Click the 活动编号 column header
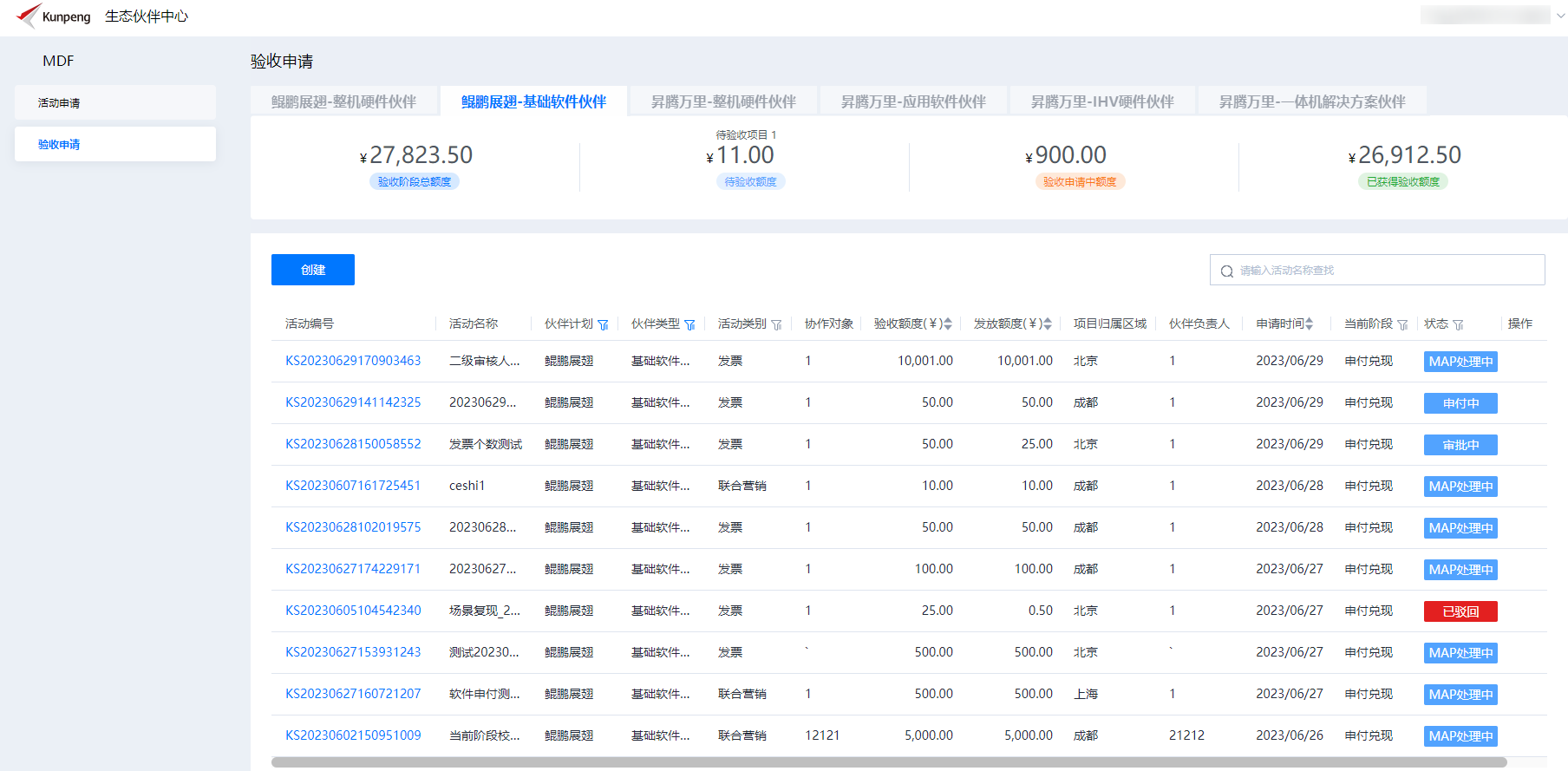The height and width of the screenshot is (771, 1568). pos(310,323)
